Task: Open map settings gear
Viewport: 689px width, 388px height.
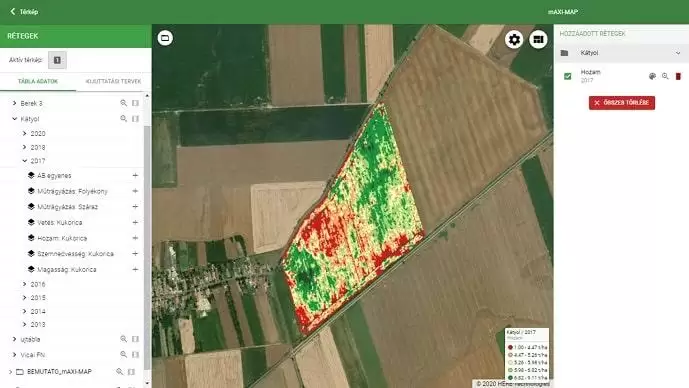Action: click(x=514, y=40)
